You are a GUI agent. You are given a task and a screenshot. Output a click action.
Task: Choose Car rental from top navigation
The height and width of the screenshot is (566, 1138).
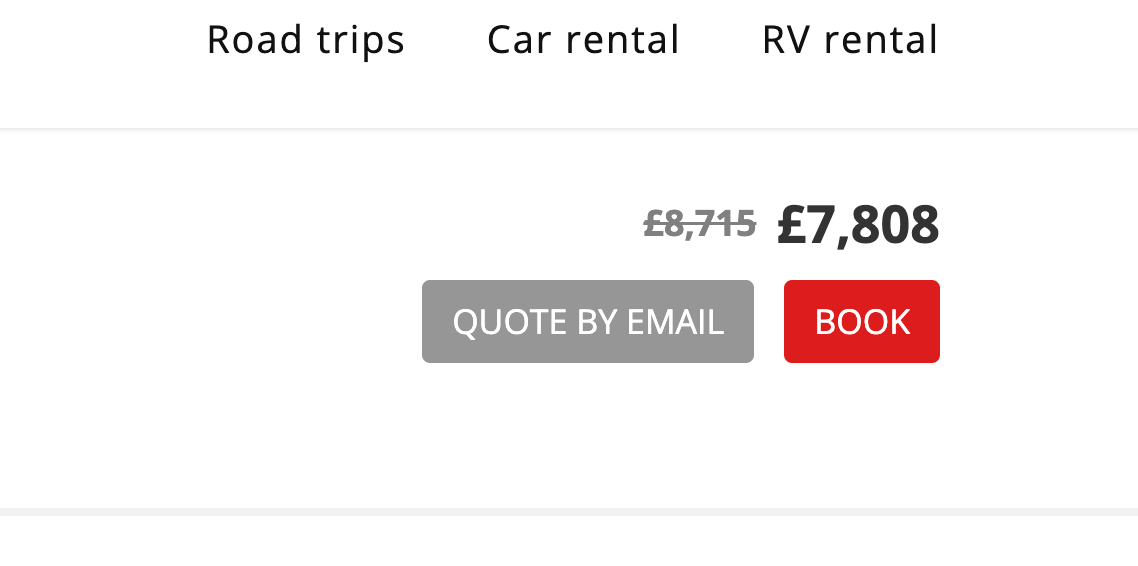click(x=584, y=40)
